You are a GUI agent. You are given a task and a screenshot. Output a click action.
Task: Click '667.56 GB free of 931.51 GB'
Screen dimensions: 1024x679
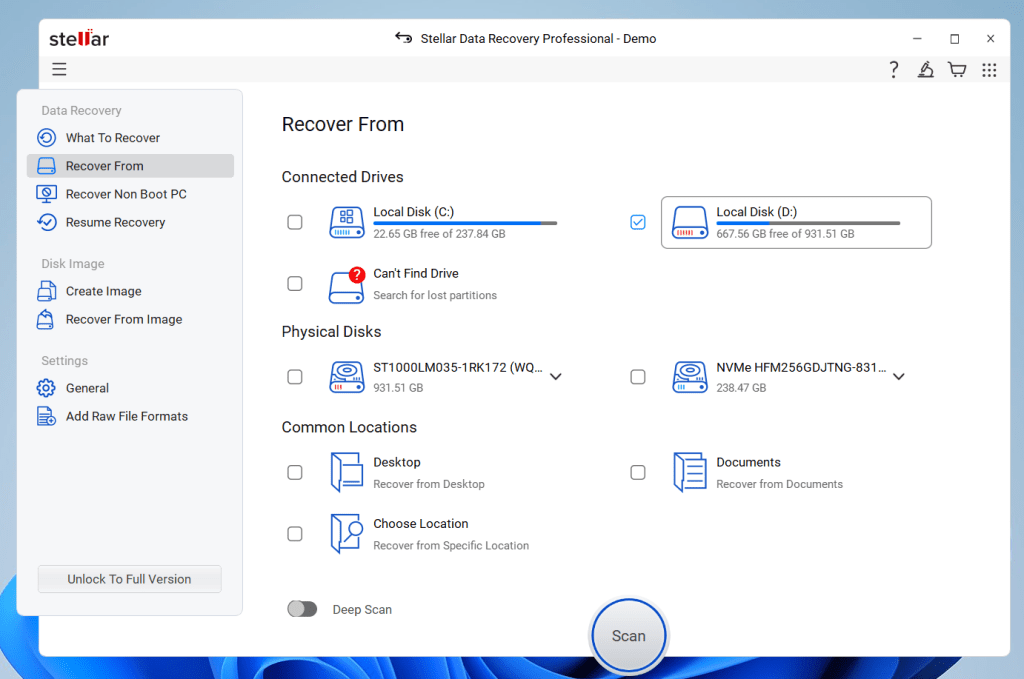[785, 234]
